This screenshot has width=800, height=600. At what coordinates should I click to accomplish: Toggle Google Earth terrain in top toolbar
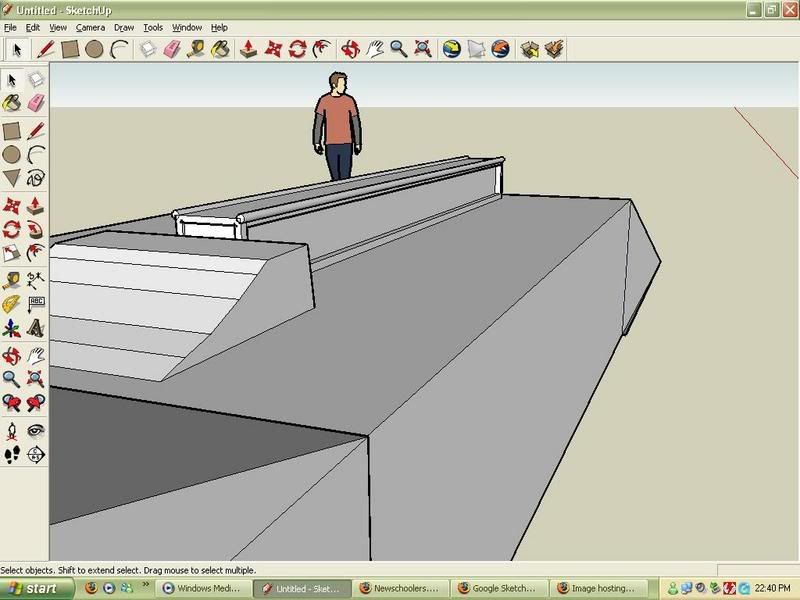(476, 48)
